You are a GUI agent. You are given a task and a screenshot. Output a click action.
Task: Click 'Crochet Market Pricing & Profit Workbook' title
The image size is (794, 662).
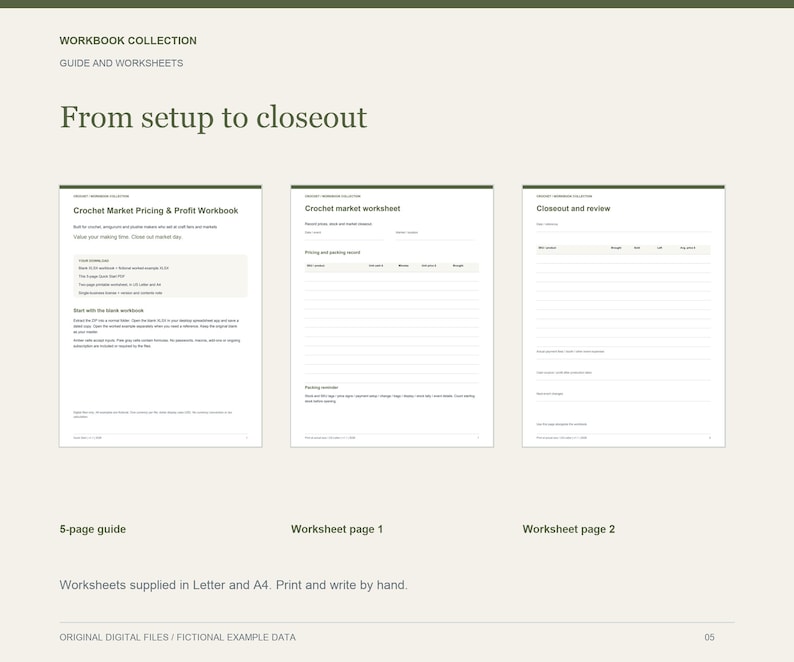click(155, 211)
